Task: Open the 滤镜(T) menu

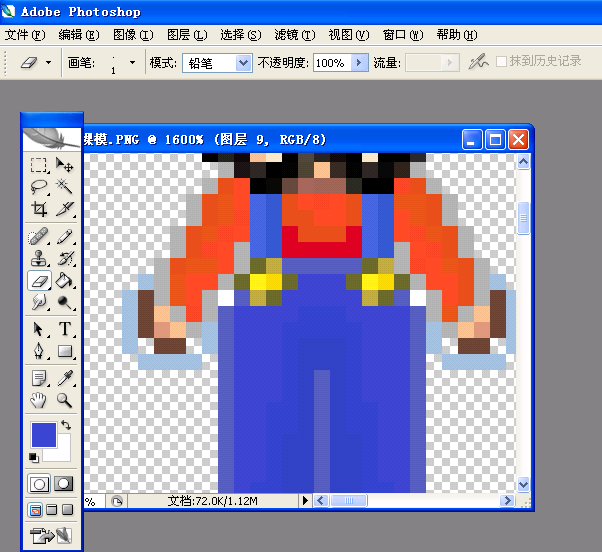Action: 295,35
